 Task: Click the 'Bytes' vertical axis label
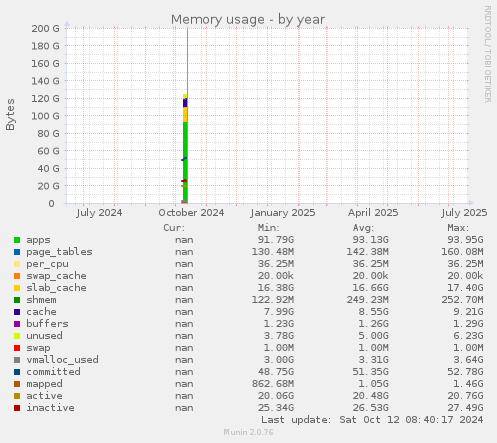click(x=10, y=114)
